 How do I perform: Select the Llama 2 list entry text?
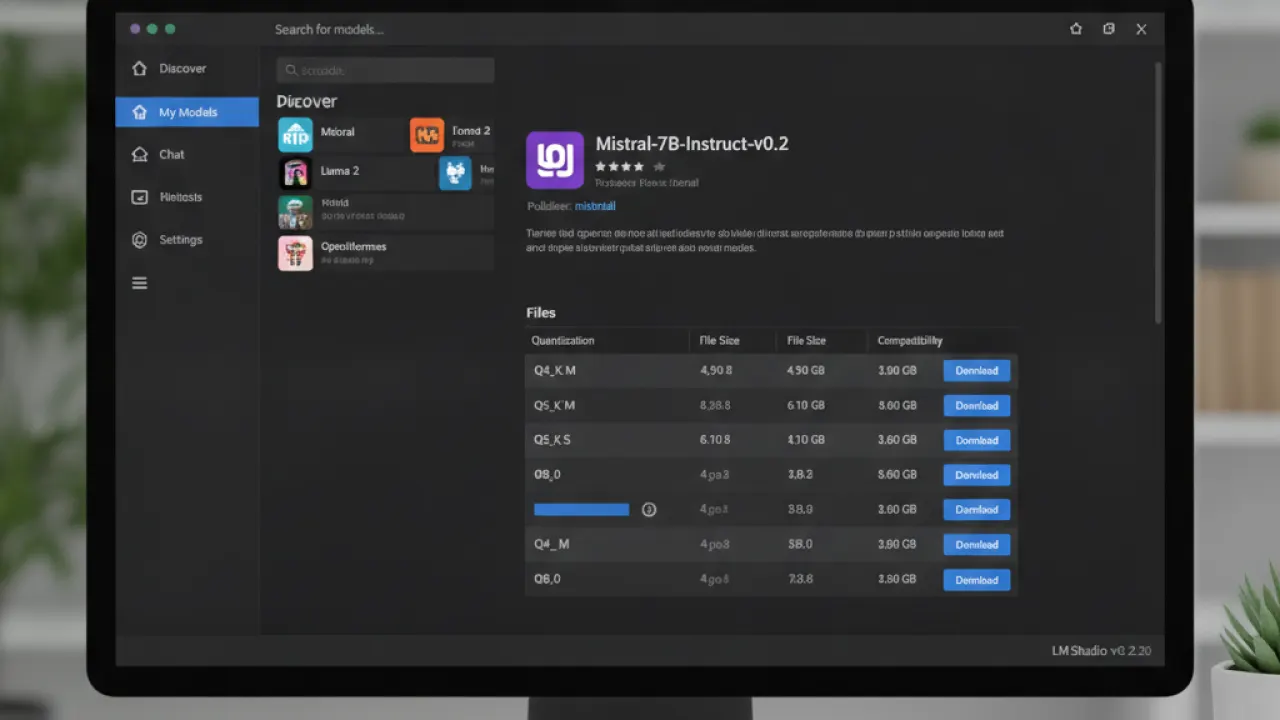click(x=340, y=171)
